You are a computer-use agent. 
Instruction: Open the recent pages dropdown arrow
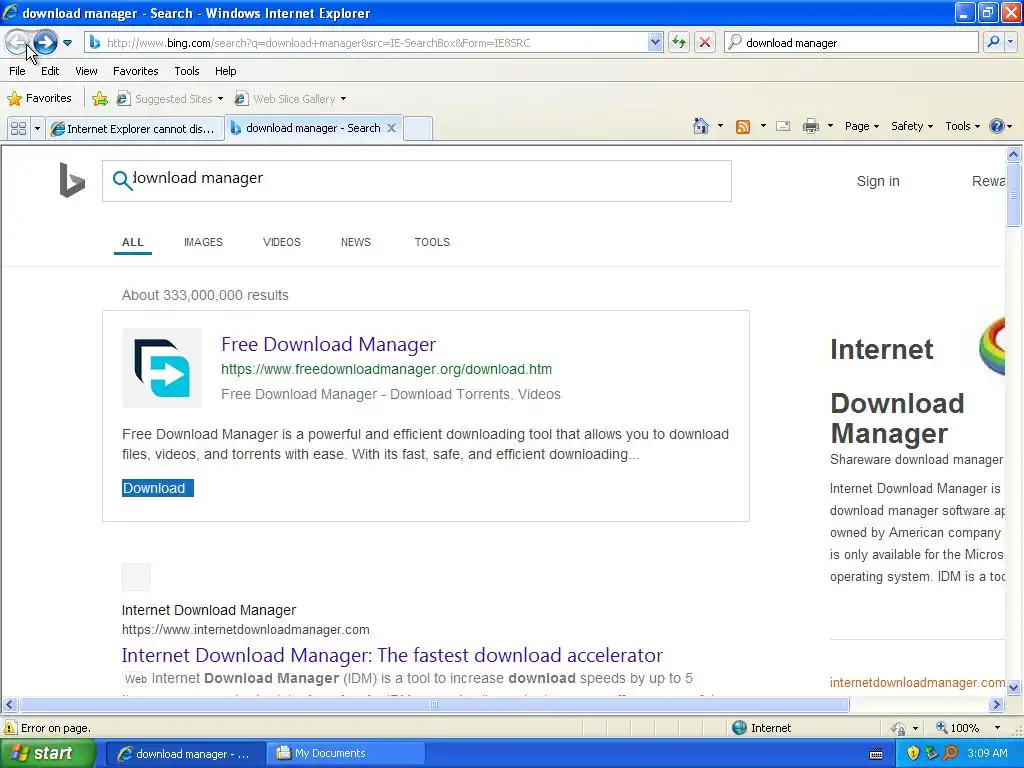67,43
